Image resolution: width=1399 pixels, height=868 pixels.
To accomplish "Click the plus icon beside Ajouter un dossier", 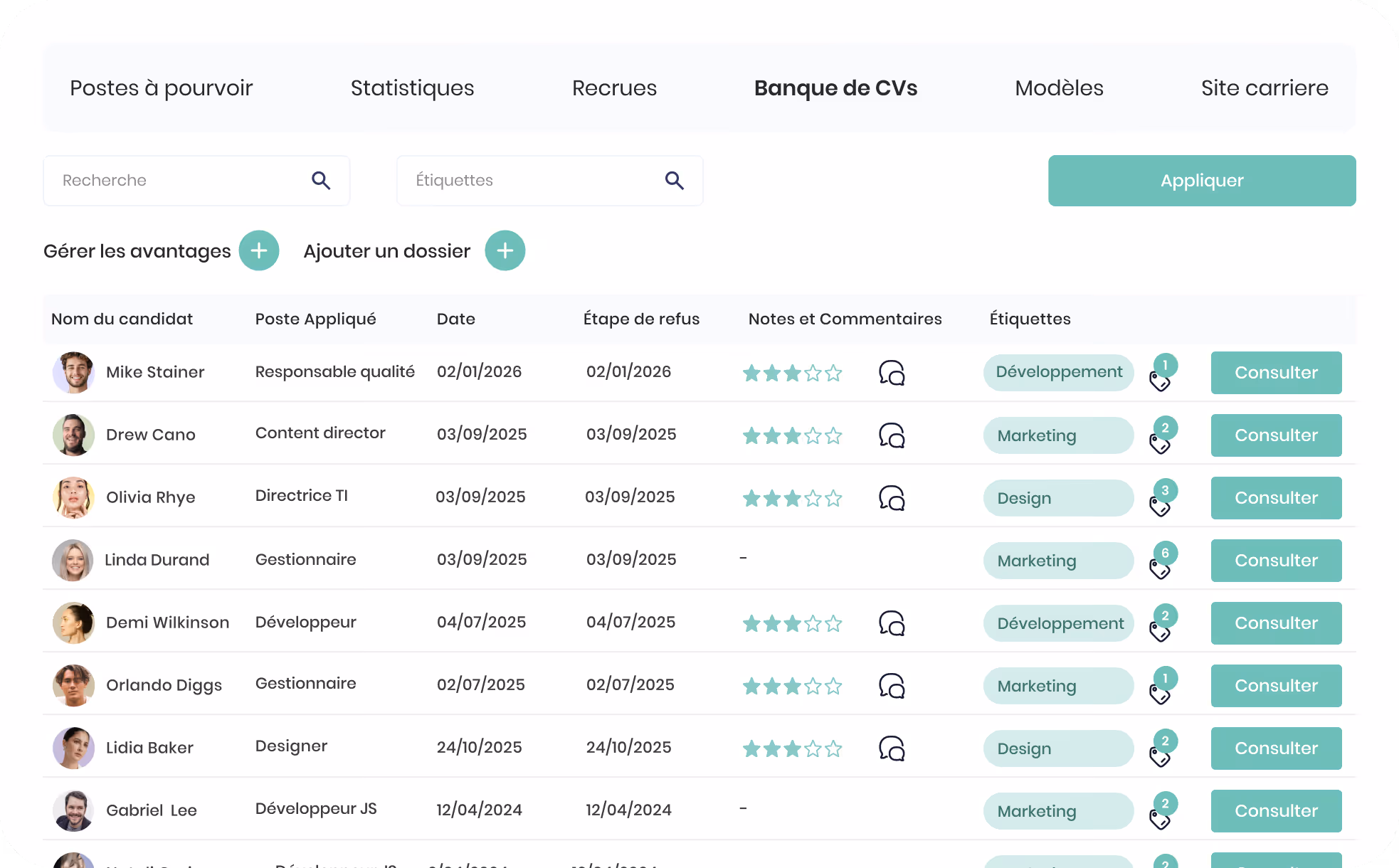I will click(x=505, y=250).
